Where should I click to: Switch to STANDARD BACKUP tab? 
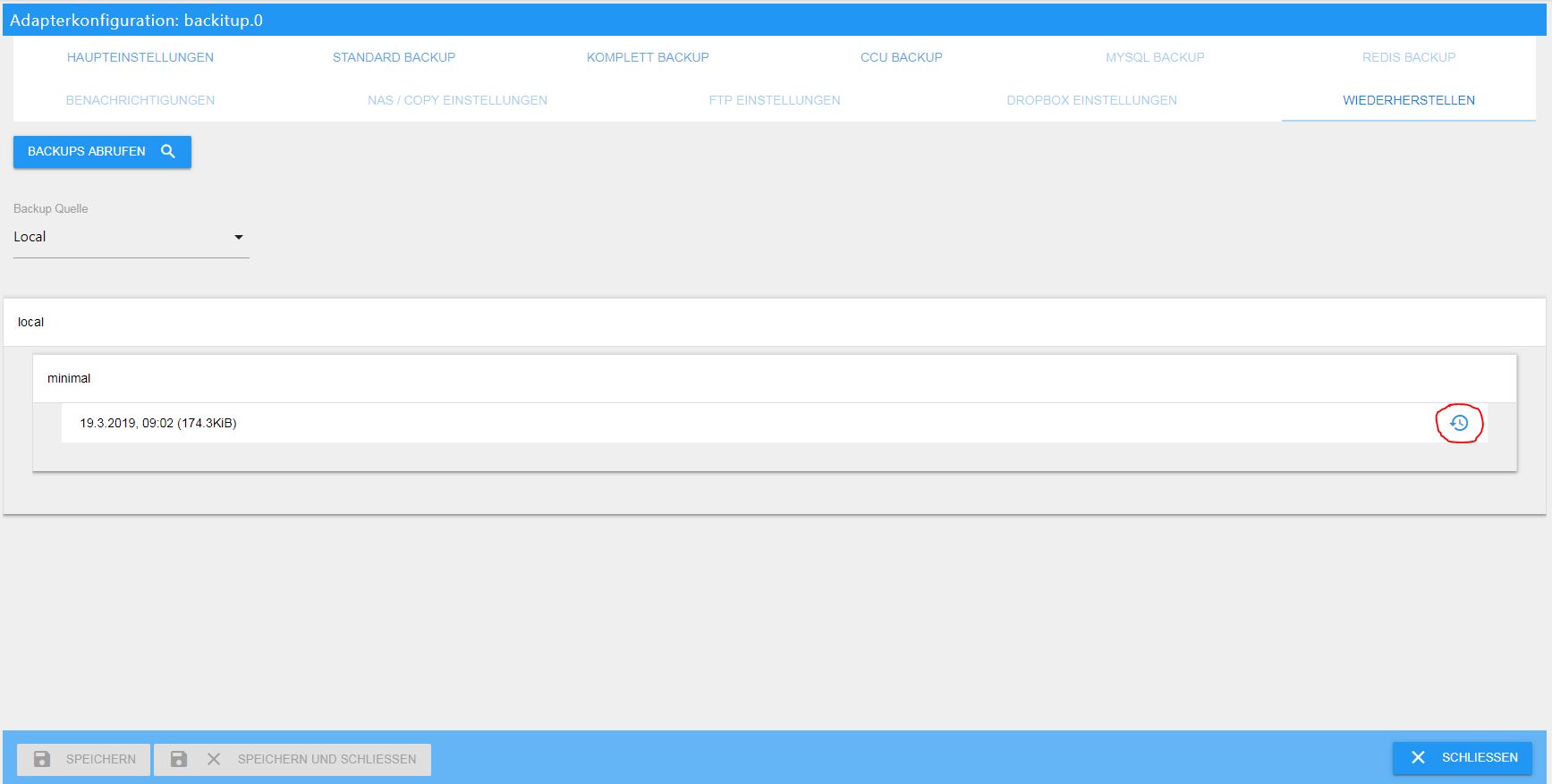[x=394, y=57]
